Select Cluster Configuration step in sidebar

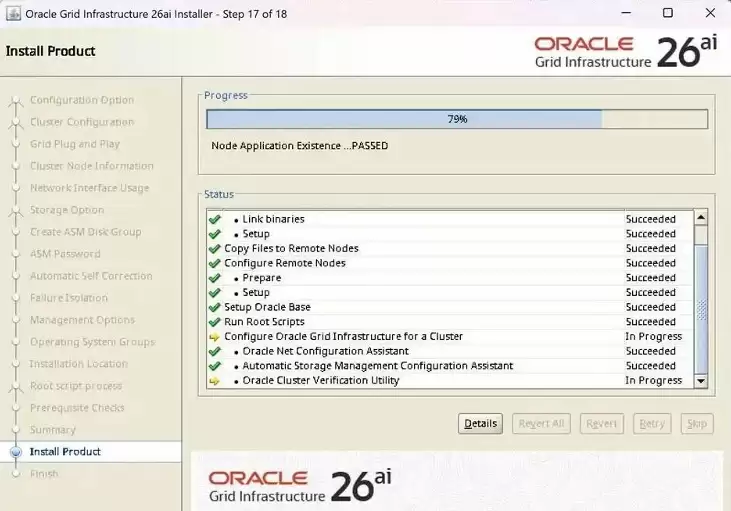click(x=82, y=122)
